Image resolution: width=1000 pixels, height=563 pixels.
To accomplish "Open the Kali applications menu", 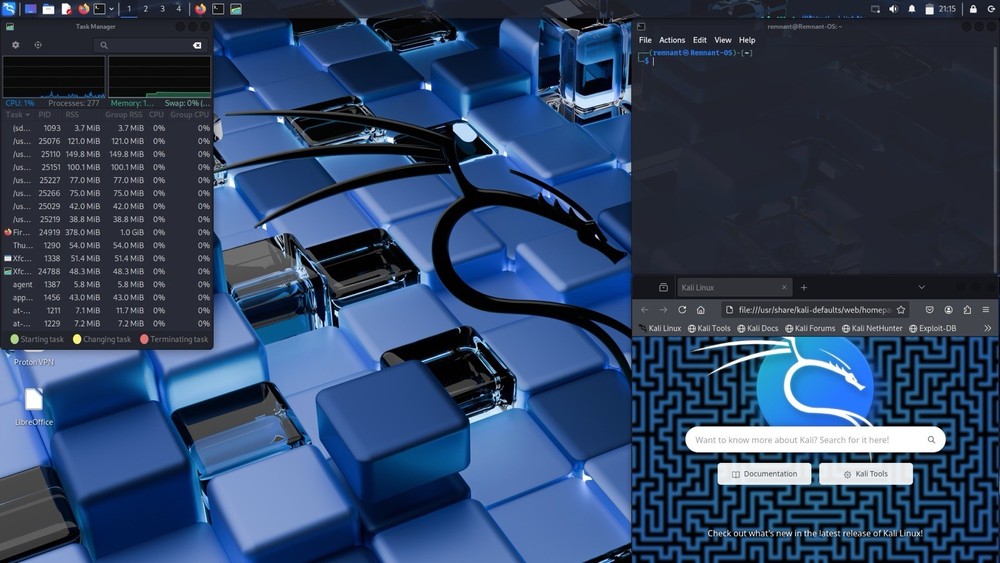I will point(9,9).
